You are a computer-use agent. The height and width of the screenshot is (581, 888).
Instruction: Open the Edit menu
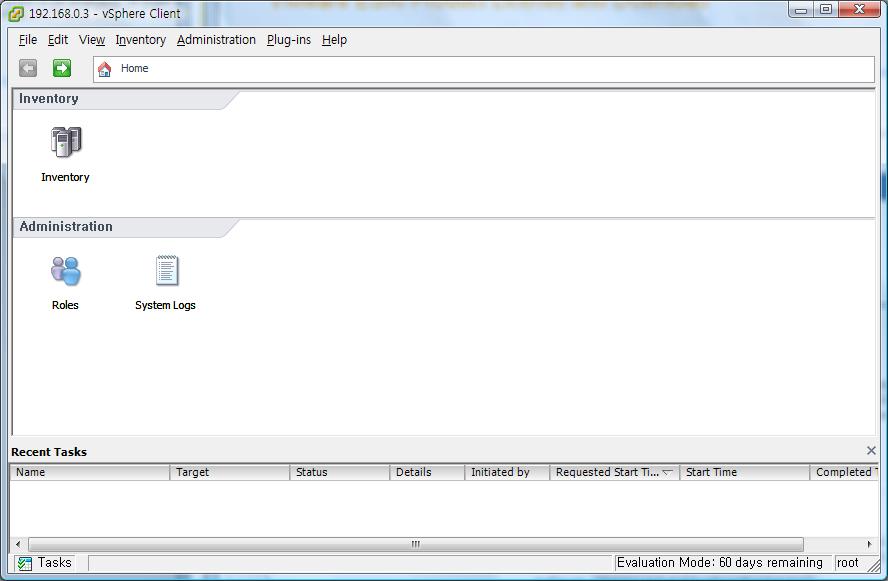pyautogui.click(x=58, y=40)
